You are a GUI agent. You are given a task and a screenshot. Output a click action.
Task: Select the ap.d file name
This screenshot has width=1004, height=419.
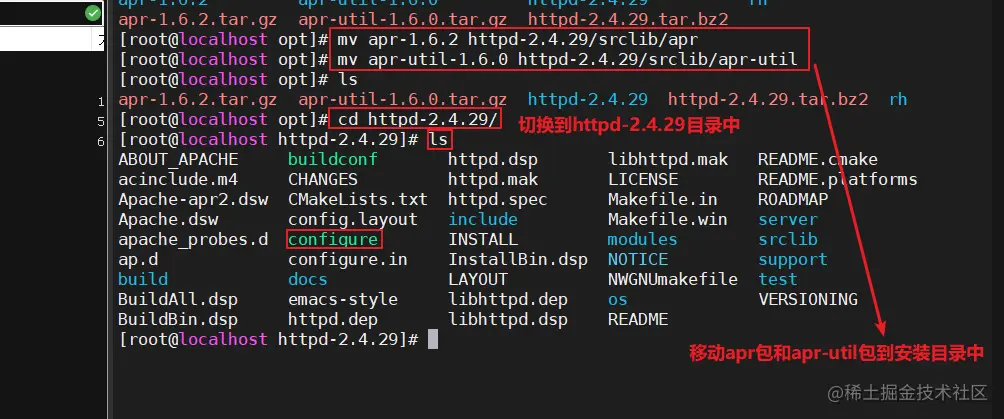pyautogui.click(x=138, y=259)
